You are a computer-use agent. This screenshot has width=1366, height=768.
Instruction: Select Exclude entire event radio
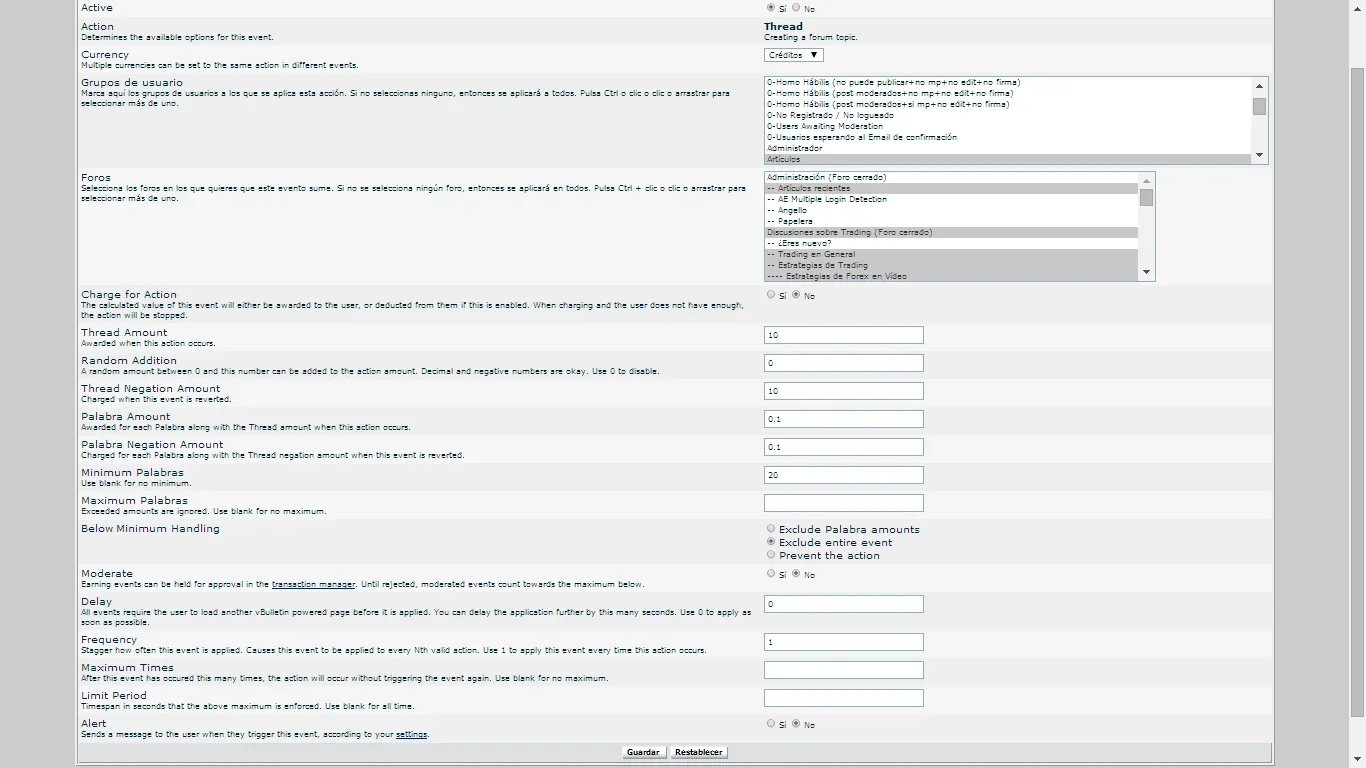point(770,541)
